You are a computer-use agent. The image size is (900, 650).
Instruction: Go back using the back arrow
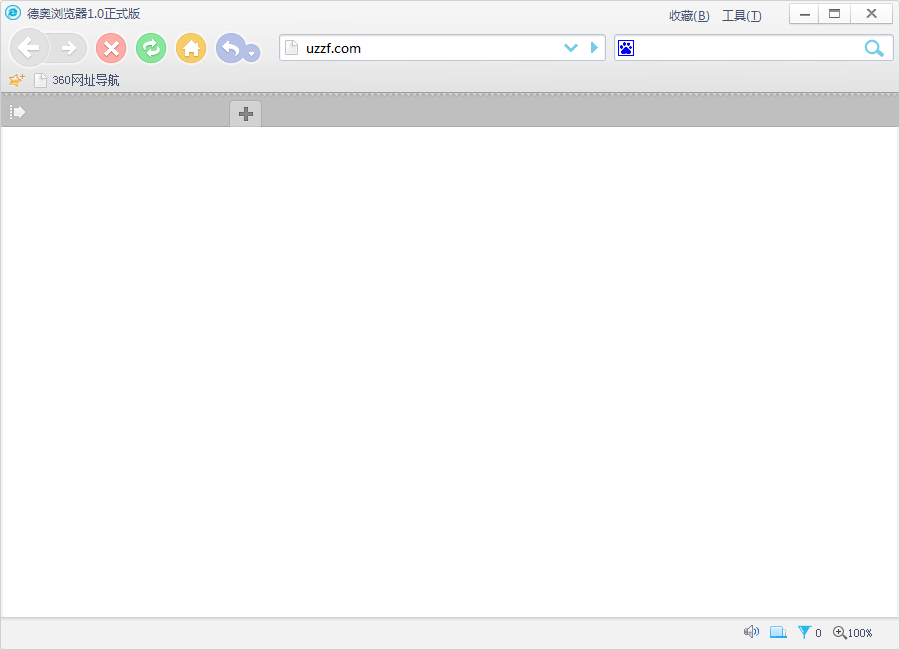click(x=28, y=48)
